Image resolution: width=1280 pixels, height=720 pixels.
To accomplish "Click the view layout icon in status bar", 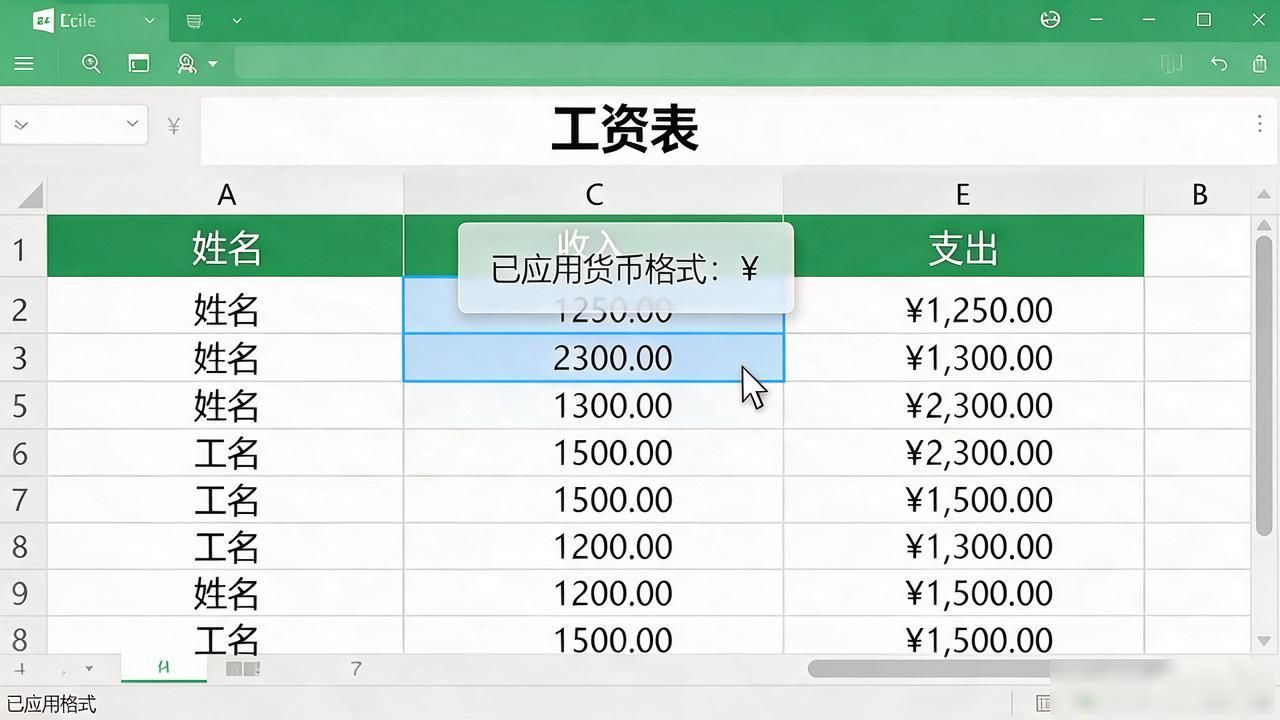I will 1043,703.
